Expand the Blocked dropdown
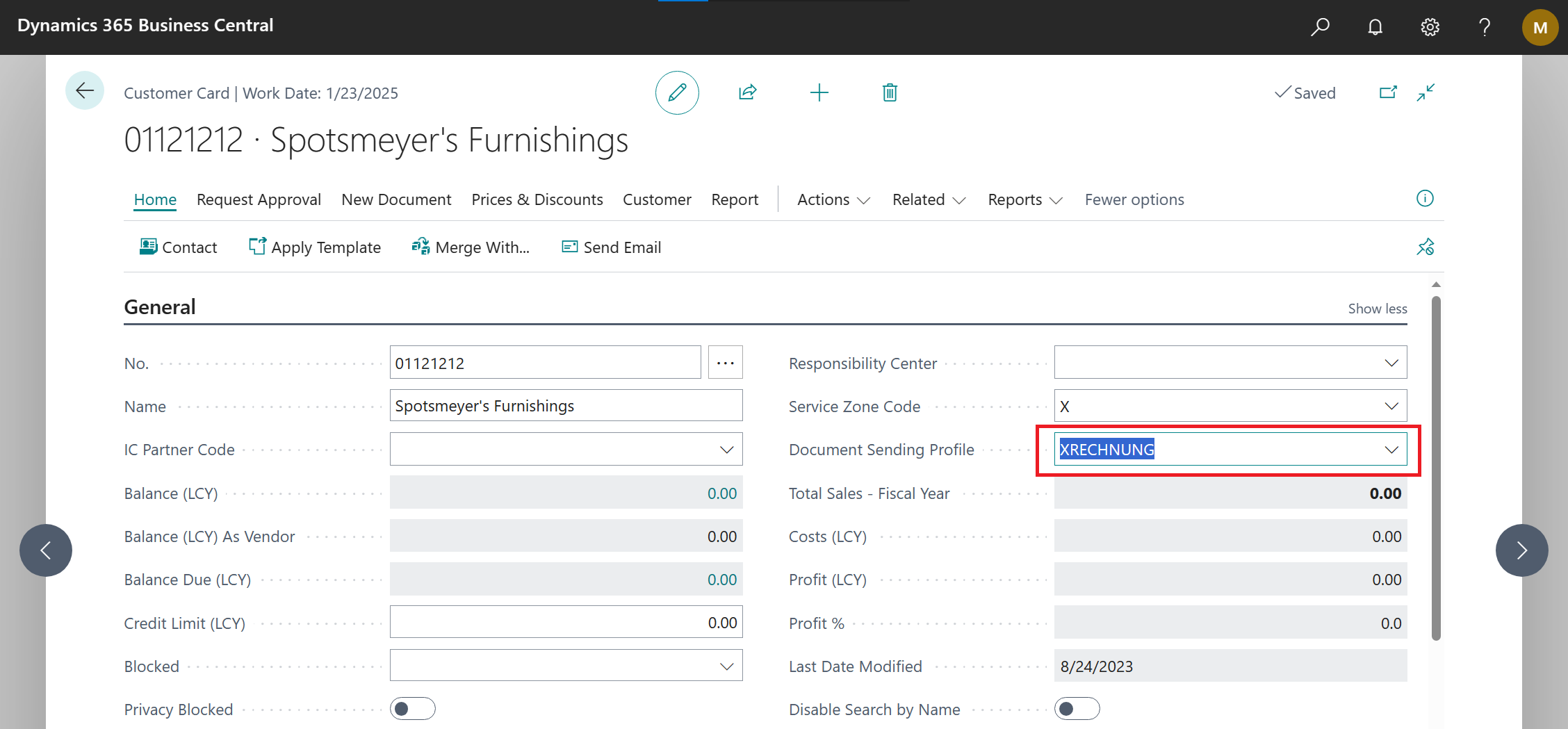Screen dimensions: 1568x729 pyautogui.click(x=727, y=666)
